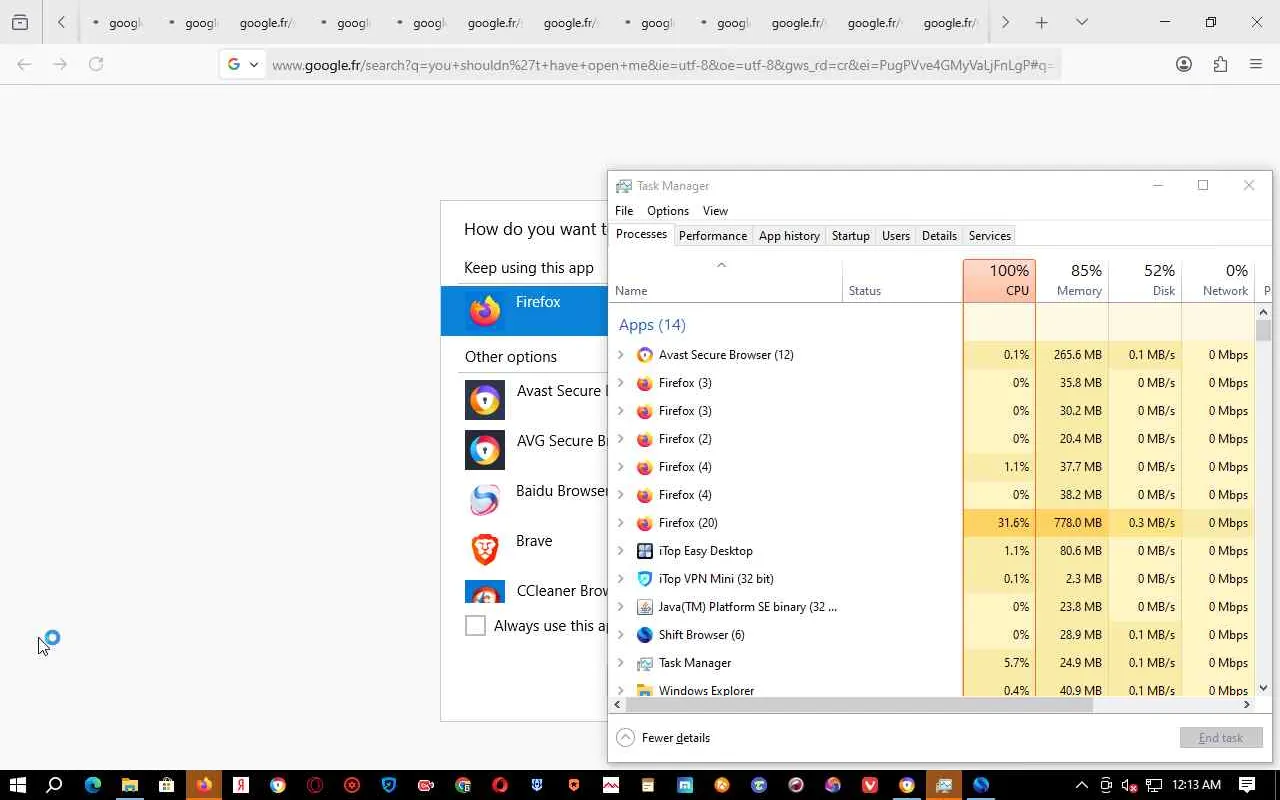Screen dimensions: 1280x800
Task: Open the notification center icon in the tray
Action: tap(1247, 785)
